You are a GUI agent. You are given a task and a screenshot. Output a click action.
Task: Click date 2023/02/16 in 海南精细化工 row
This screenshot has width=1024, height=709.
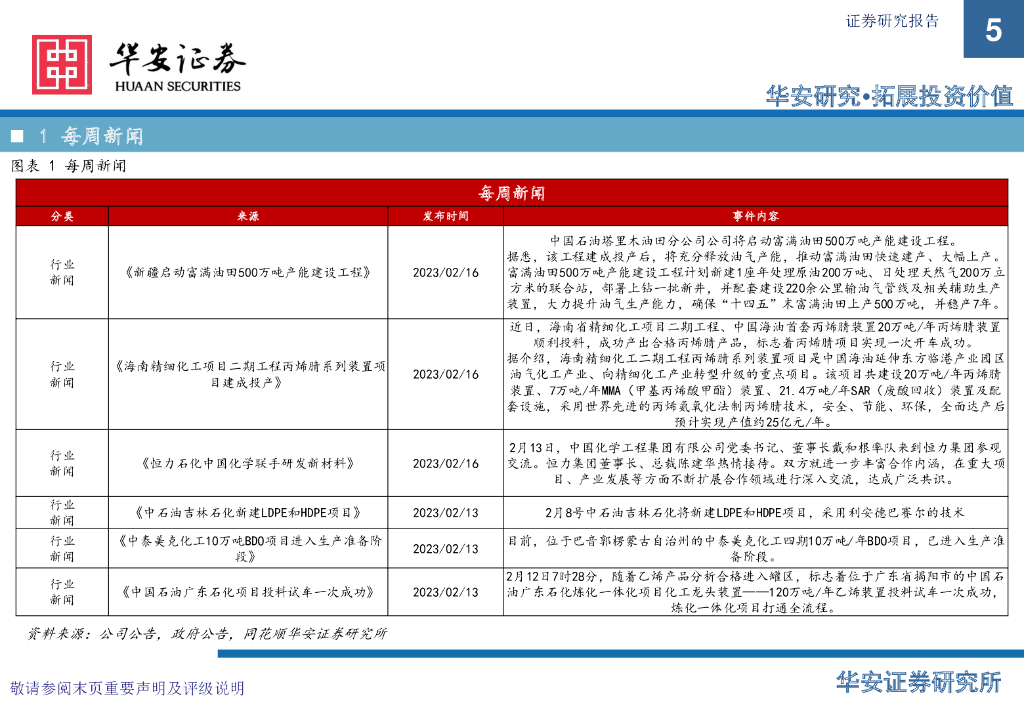tap(445, 374)
